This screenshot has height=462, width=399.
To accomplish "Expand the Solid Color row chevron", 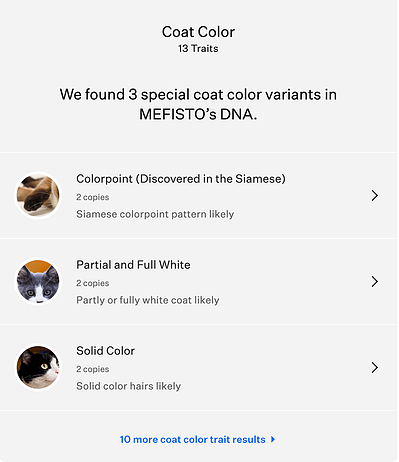I will tap(375, 368).
